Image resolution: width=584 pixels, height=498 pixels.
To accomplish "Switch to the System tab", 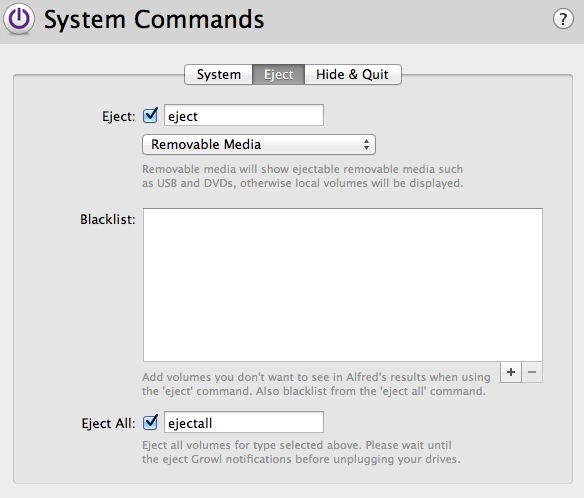I will [x=219, y=74].
